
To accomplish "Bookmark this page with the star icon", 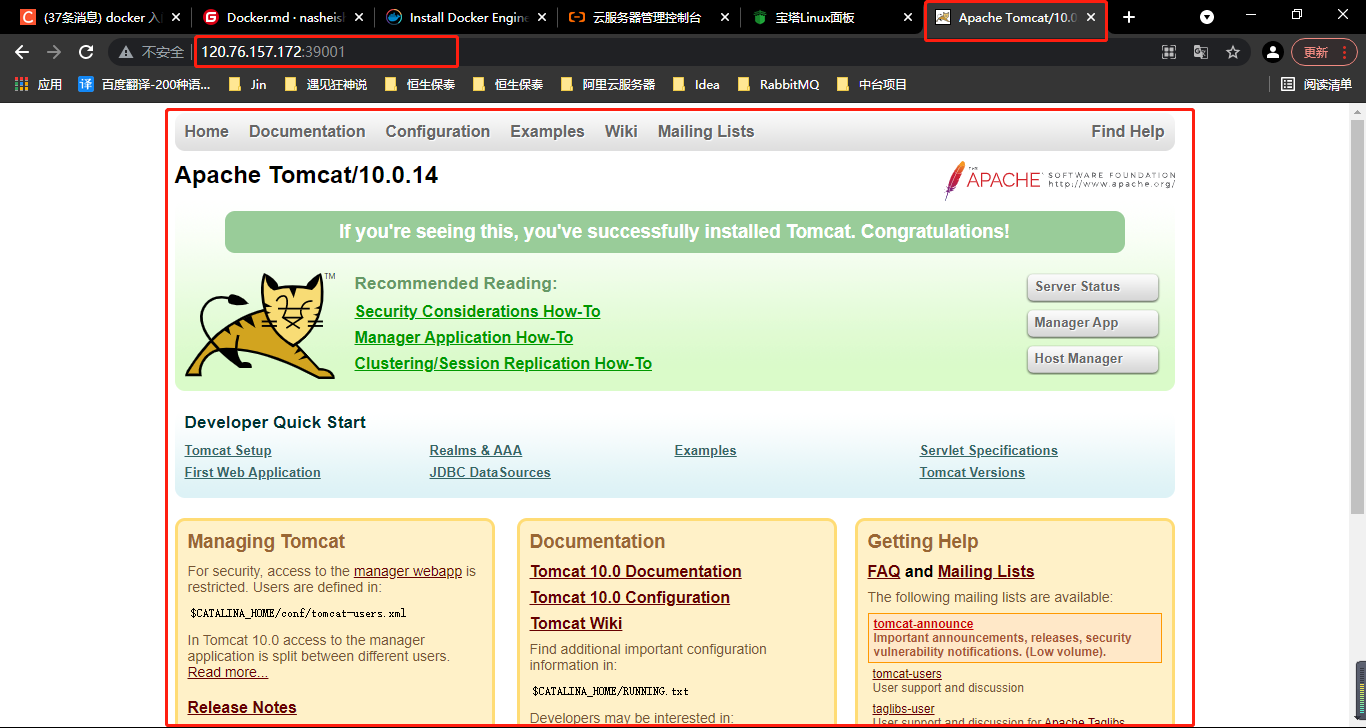I will 1233,52.
